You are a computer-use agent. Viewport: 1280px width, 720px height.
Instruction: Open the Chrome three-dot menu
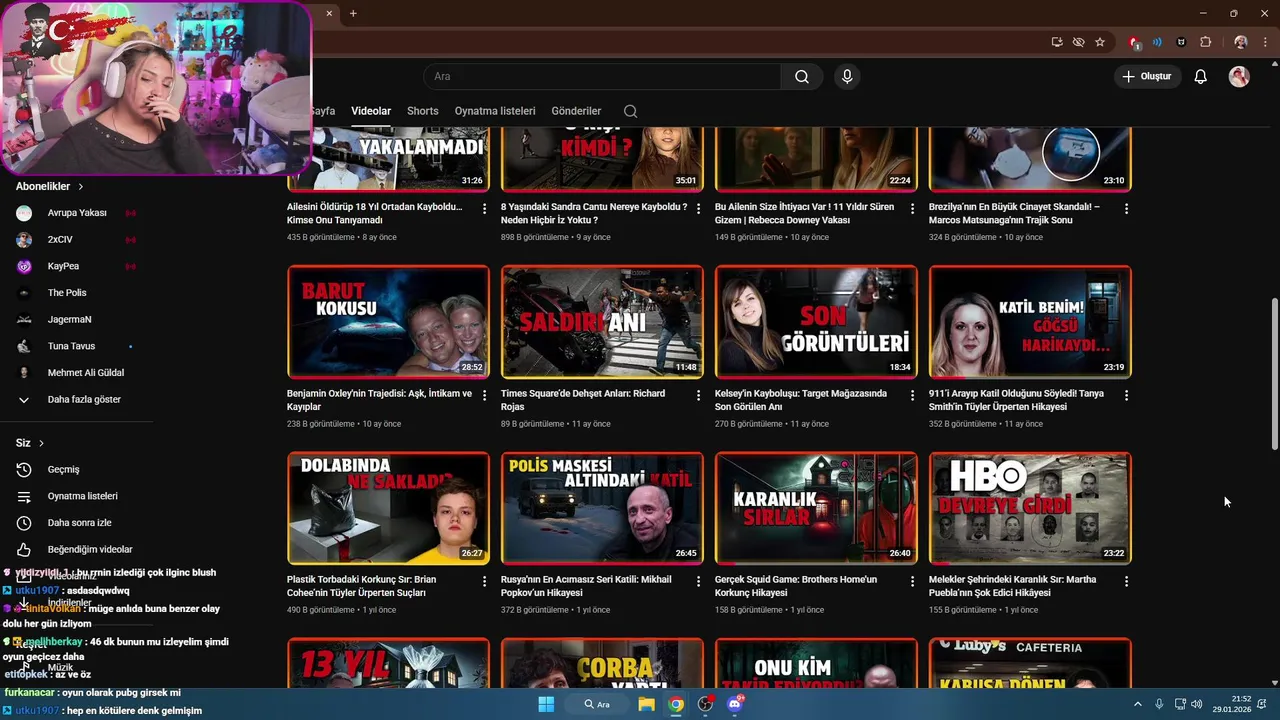[1264, 42]
